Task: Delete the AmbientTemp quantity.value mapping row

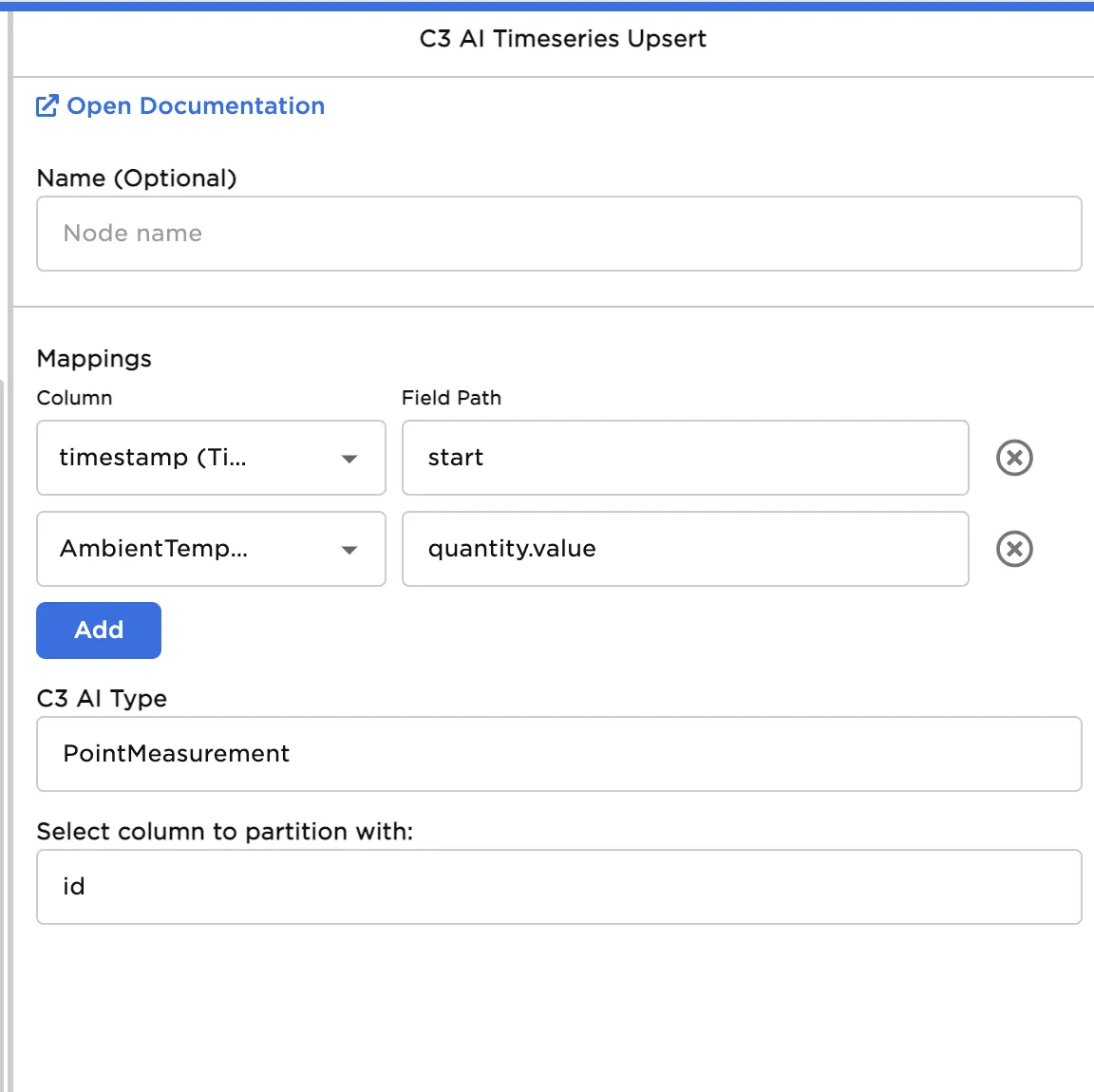Action: pyautogui.click(x=1014, y=549)
